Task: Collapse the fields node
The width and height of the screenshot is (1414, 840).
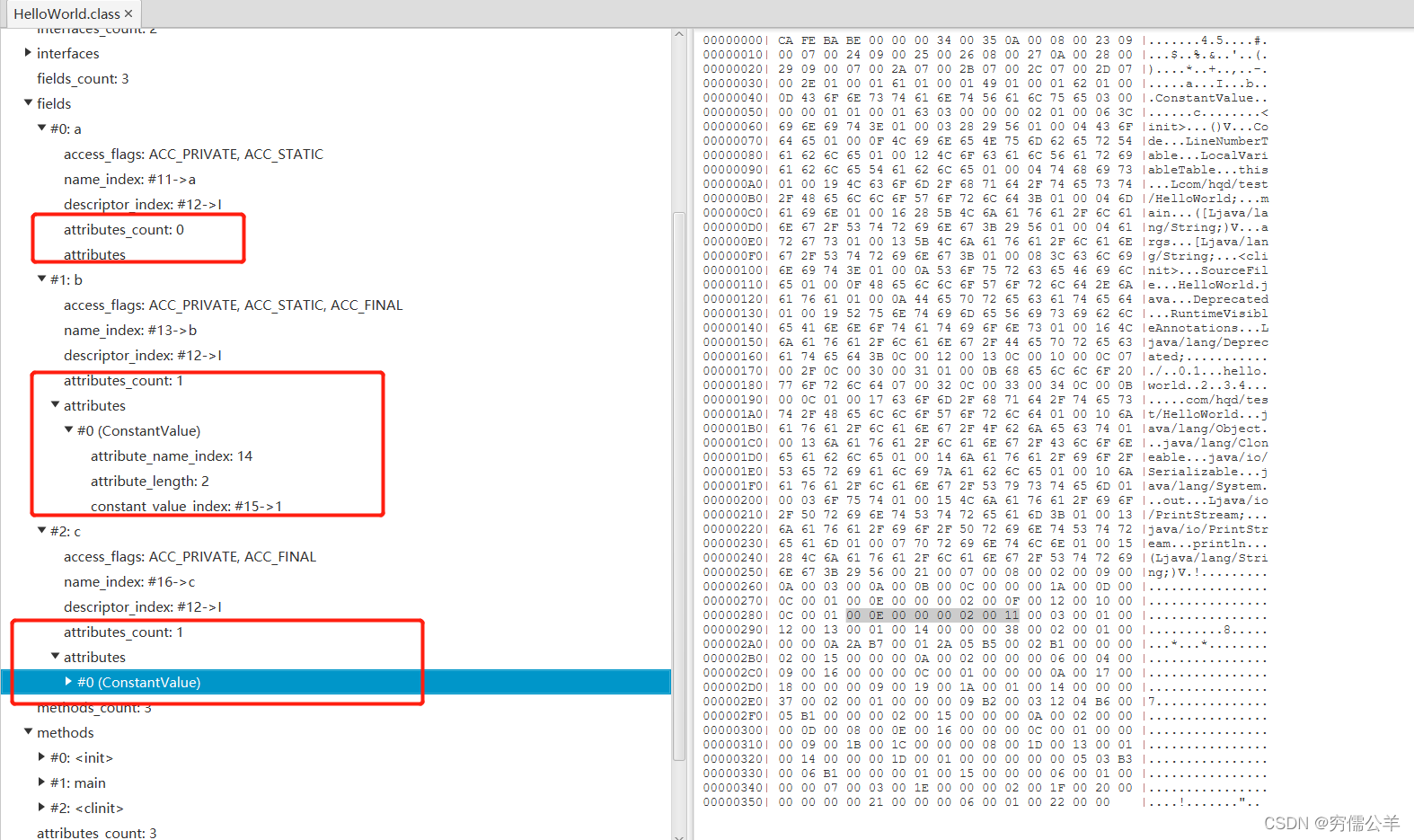Action: 28,103
